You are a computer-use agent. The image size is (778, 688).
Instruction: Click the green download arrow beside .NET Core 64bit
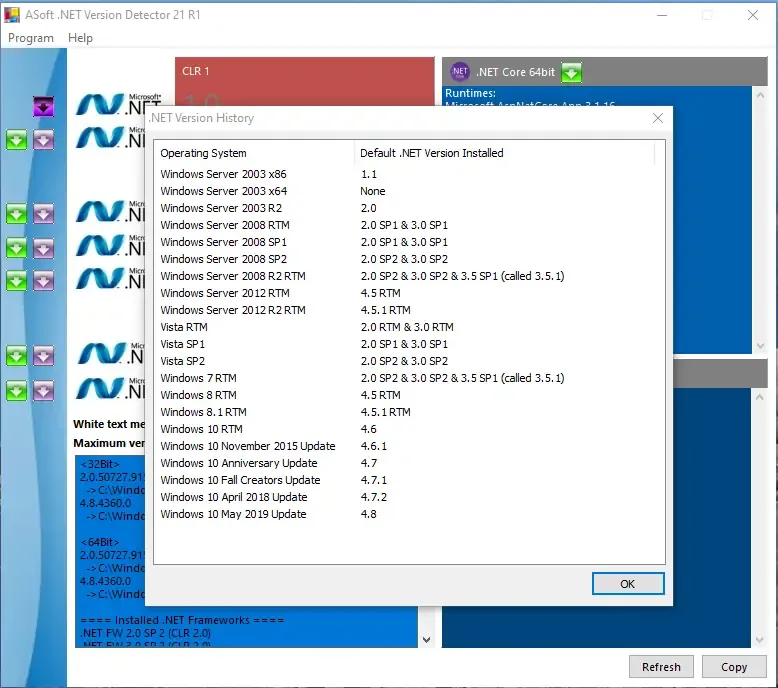coord(571,72)
